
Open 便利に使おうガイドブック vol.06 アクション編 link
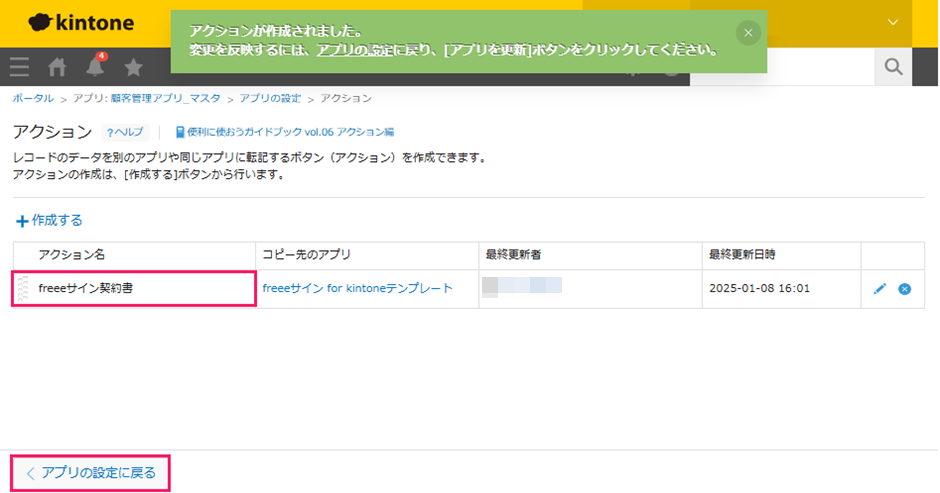pyautogui.click(x=285, y=132)
